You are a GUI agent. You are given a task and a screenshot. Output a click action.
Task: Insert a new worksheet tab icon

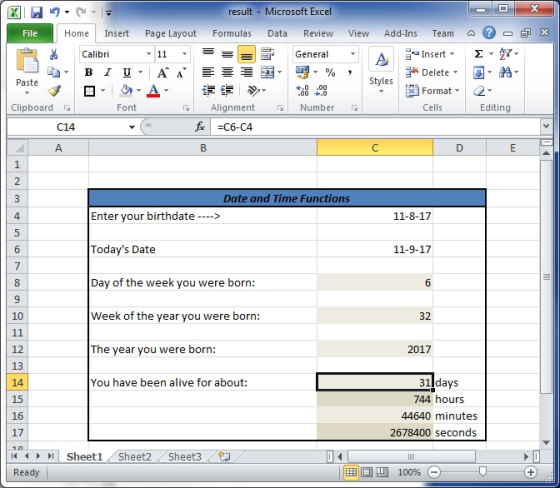(224, 457)
